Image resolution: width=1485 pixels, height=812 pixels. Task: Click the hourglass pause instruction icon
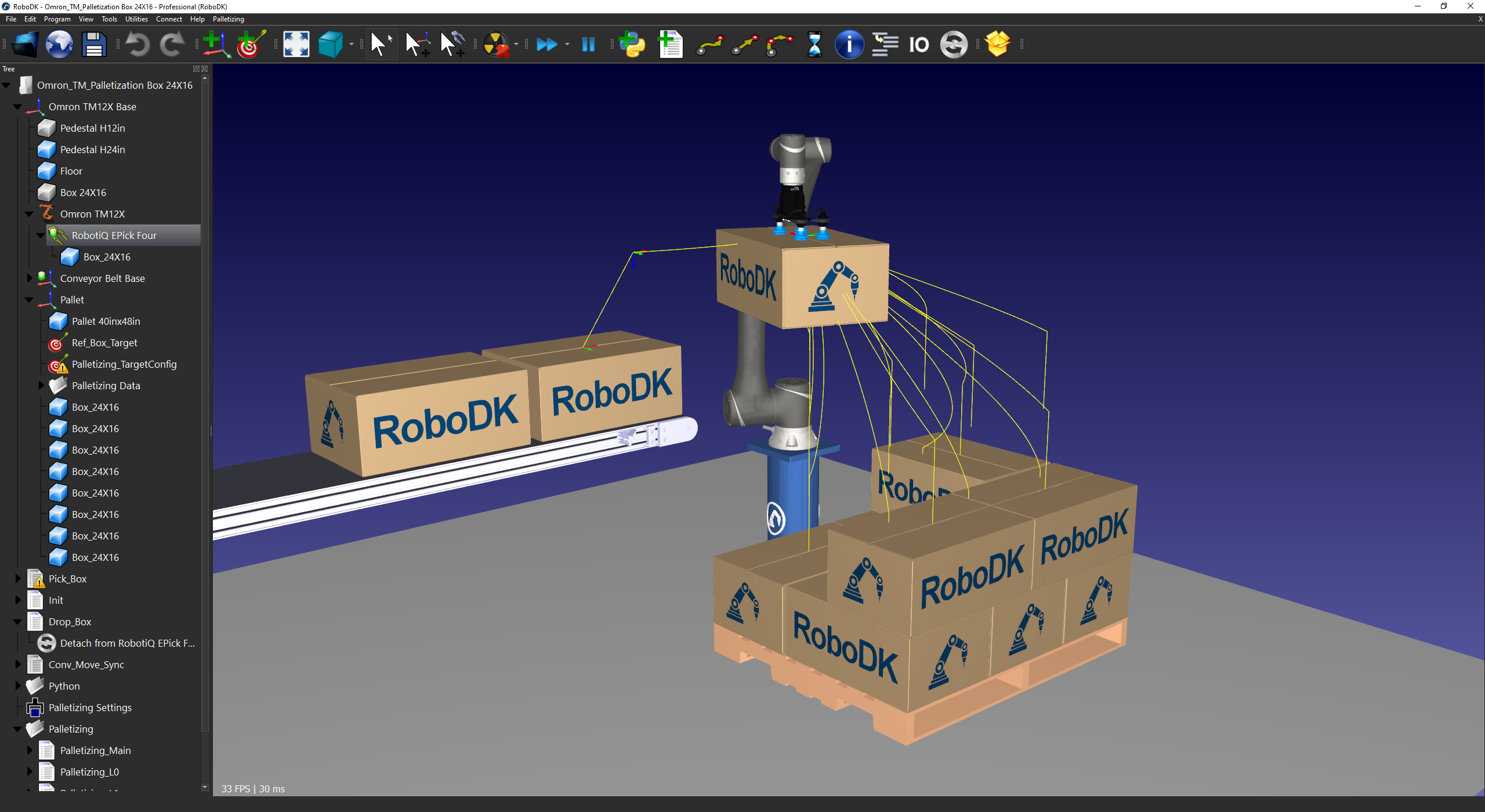(x=814, y=45)
